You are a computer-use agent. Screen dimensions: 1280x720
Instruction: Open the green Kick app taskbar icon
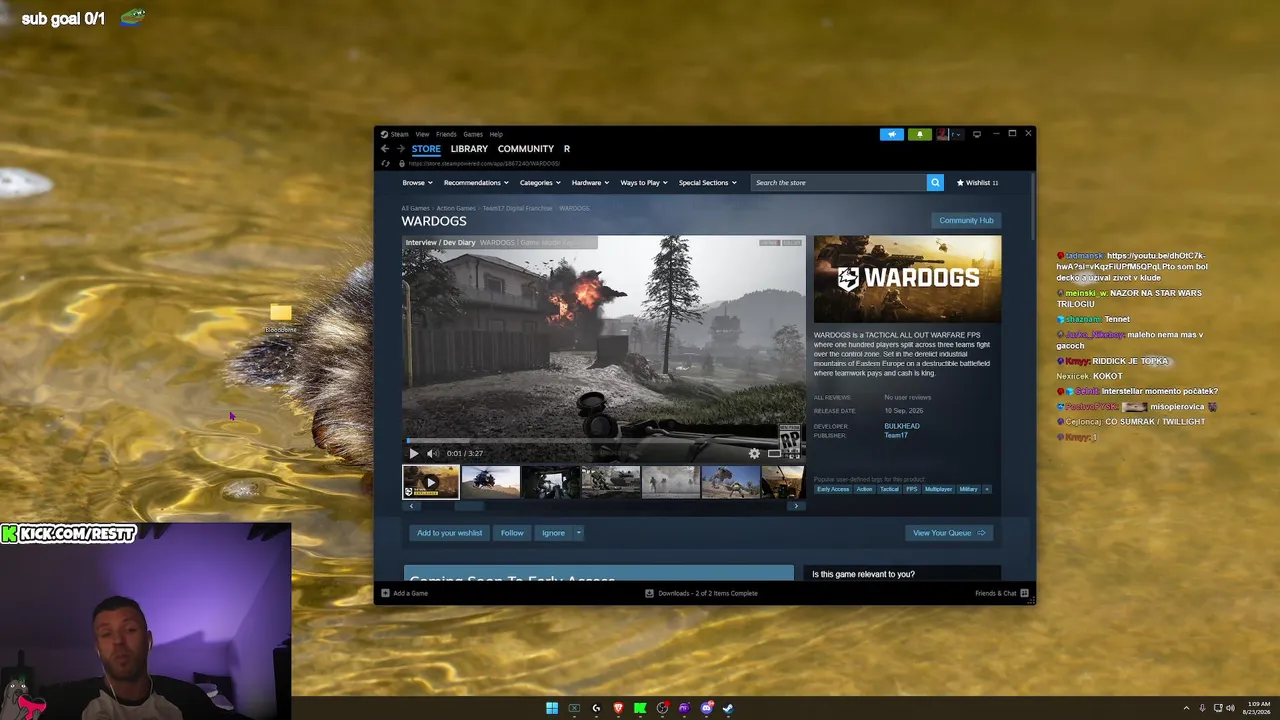640,708
